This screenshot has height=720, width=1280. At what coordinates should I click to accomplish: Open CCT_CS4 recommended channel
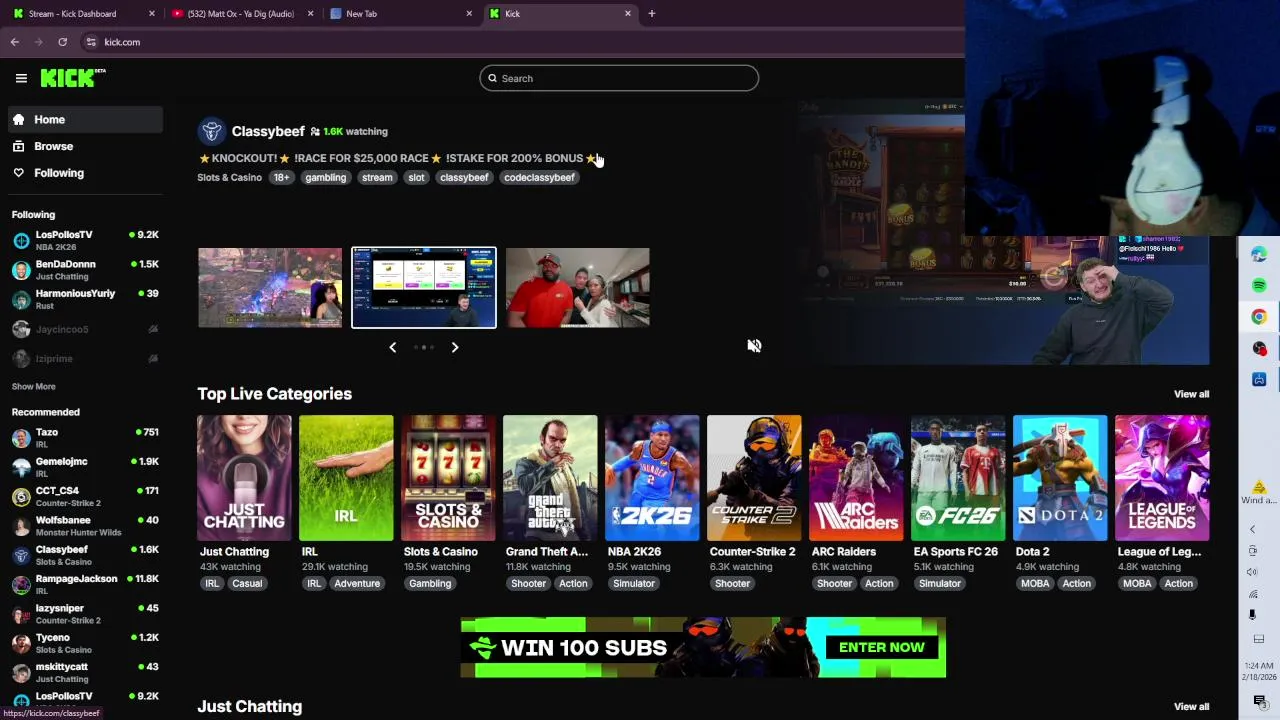(x=85, y=497)
